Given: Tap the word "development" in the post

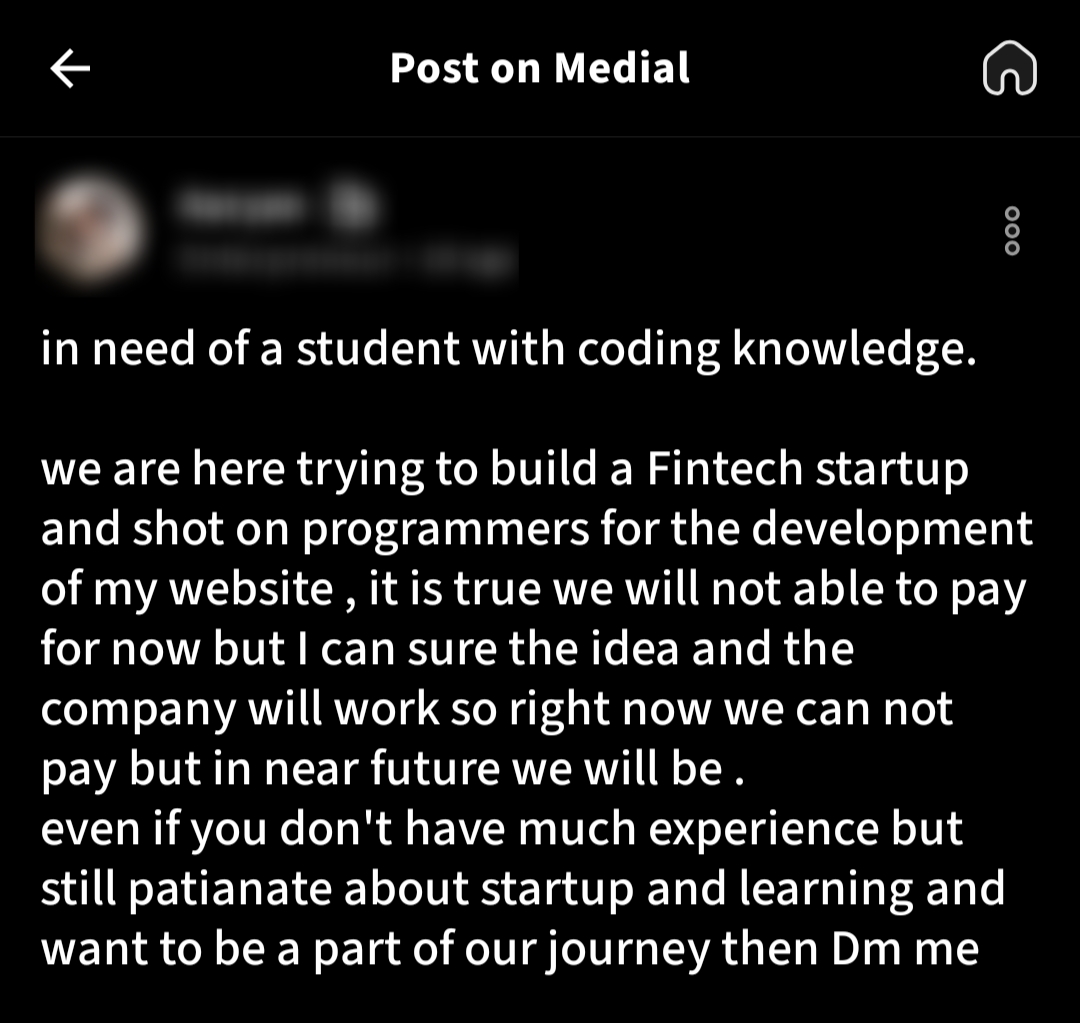Looking at the screenshot, I should (x=892, y=529).
